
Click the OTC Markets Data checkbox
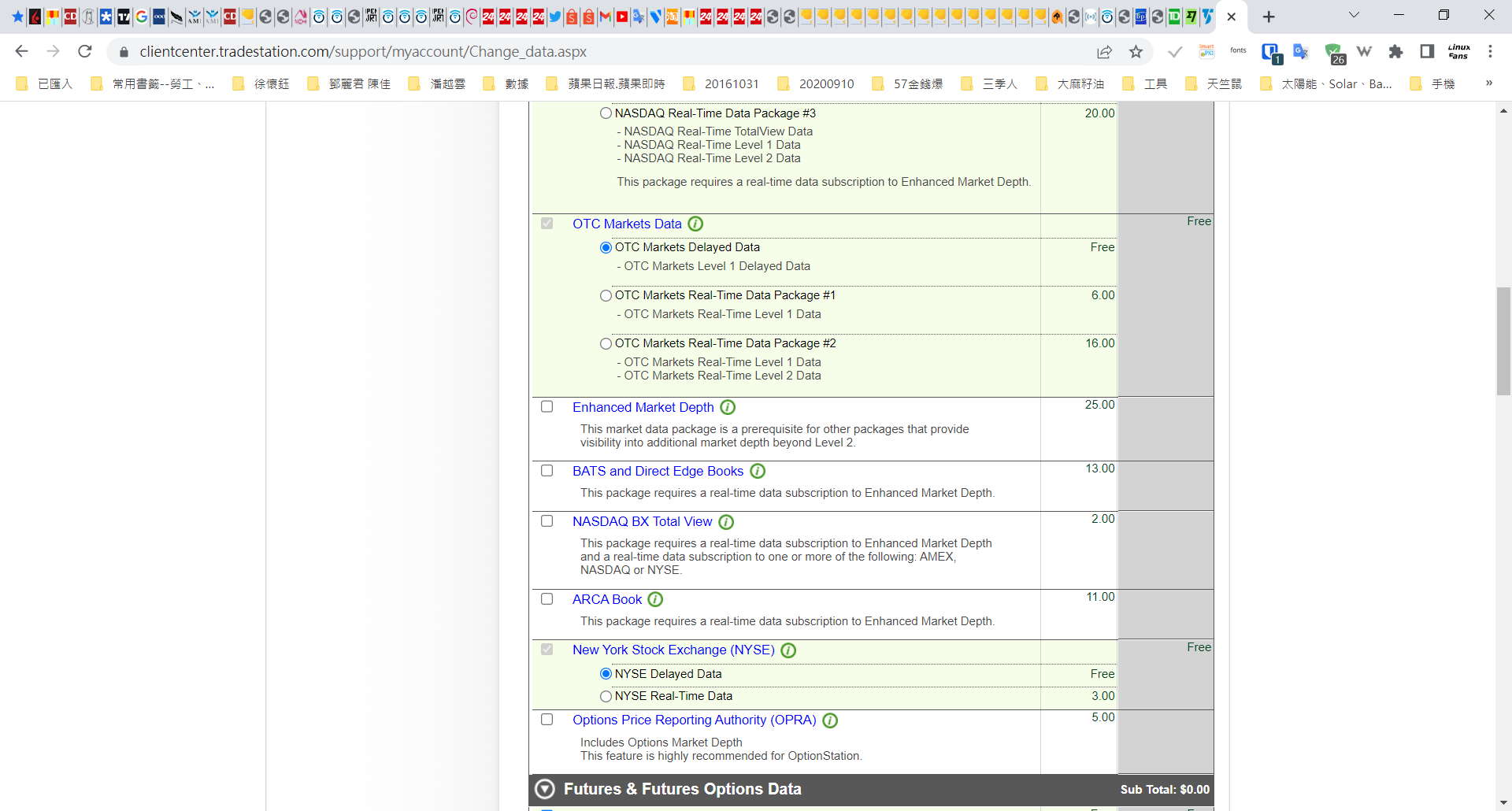click(547, 224)
